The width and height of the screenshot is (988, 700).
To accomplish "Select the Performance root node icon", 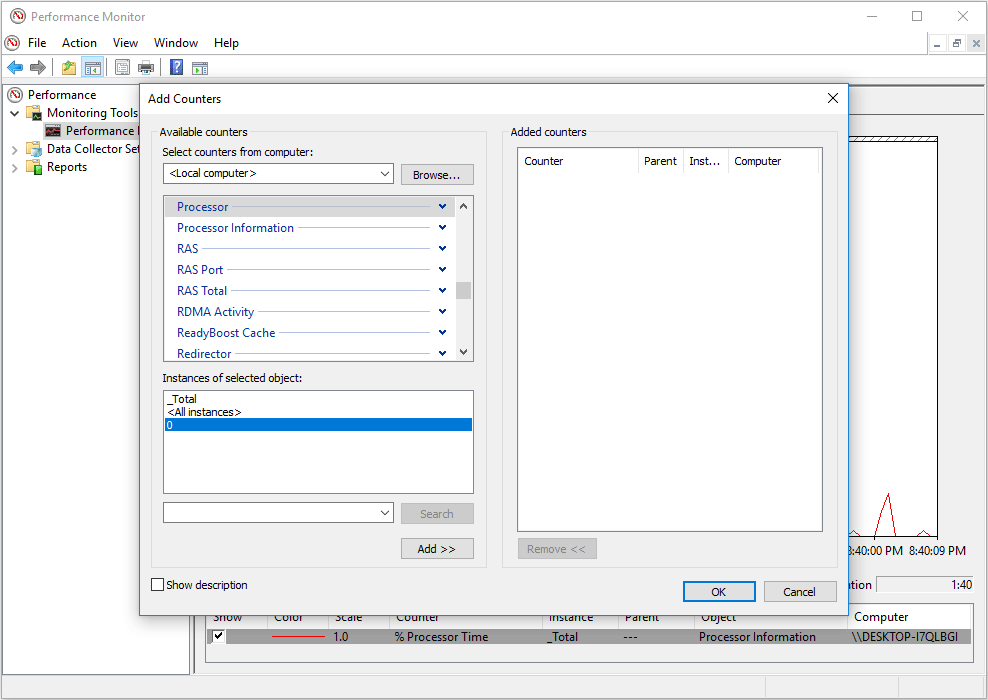I will (x=15, y=95).
